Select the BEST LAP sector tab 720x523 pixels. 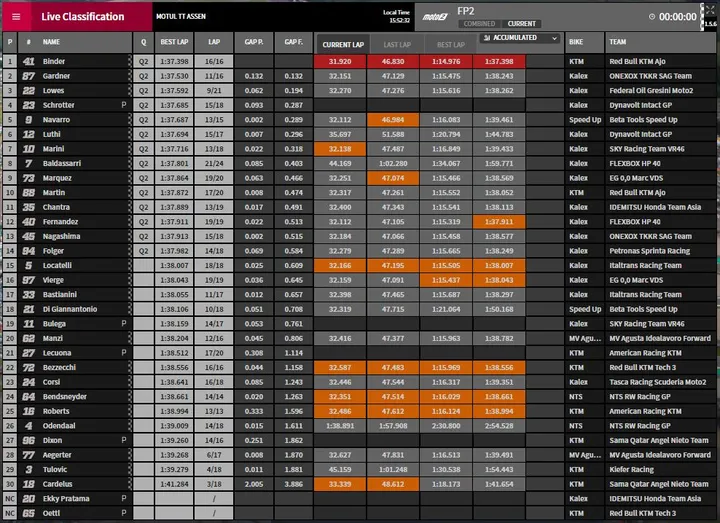click(451, 45)
